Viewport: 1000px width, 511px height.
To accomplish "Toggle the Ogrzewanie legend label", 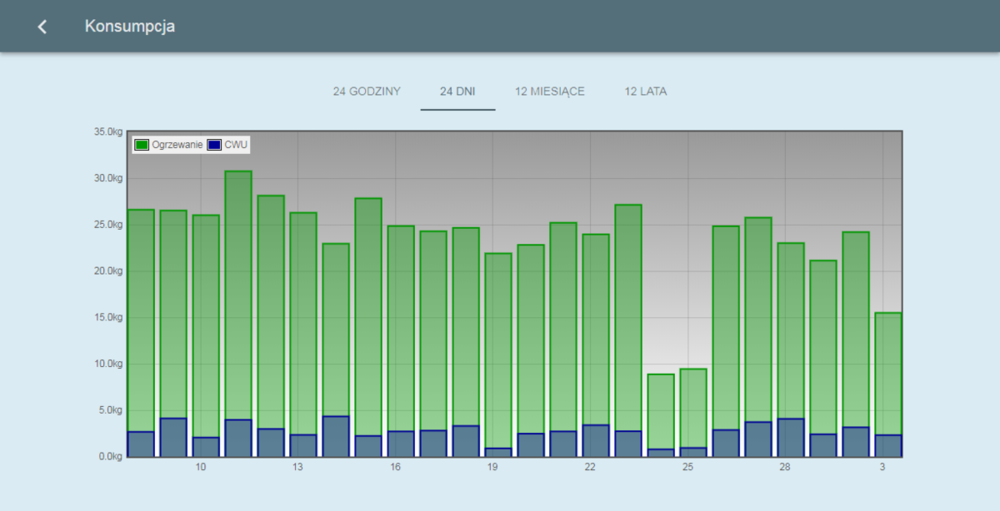I will 177,145.
